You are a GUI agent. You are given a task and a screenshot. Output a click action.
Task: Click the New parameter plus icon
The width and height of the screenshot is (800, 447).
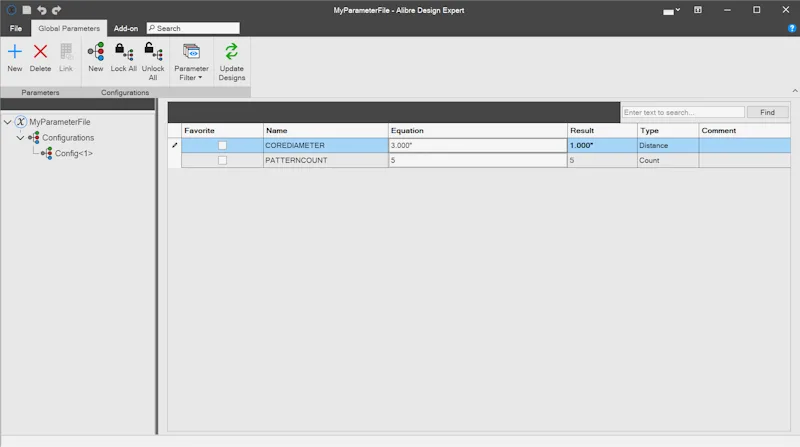[15, 52]
